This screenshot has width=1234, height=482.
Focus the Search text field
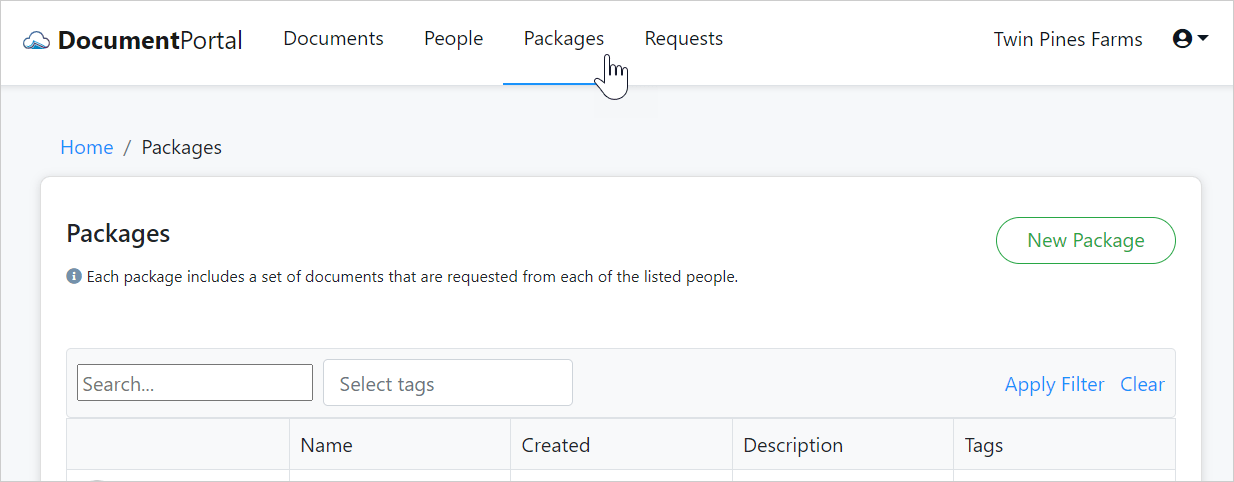(195, 384)
